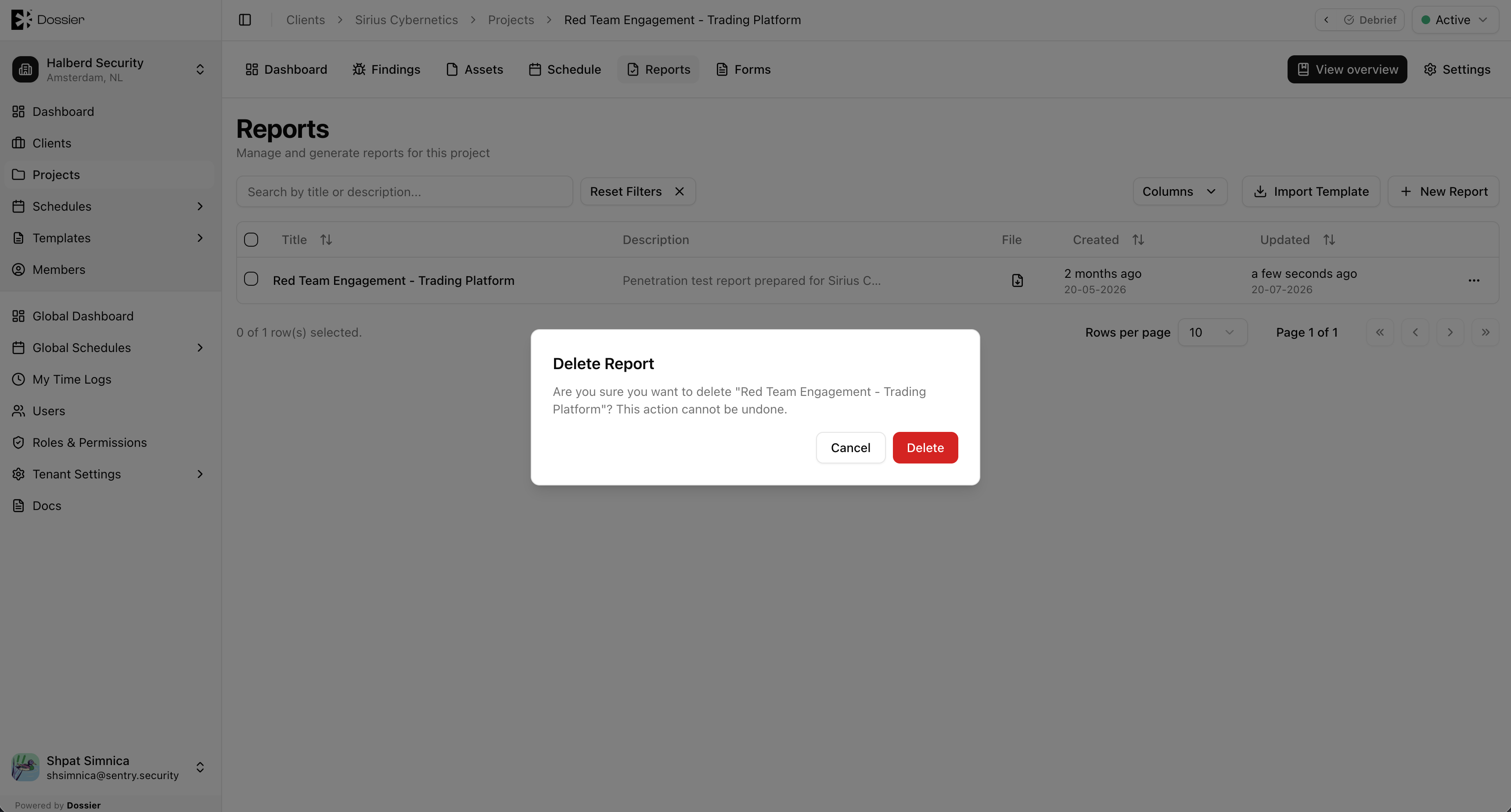Toggle the sidebar panel icon
Image resolution: width=1511 pixels, height=812 pixels.
tap(245, 20)
